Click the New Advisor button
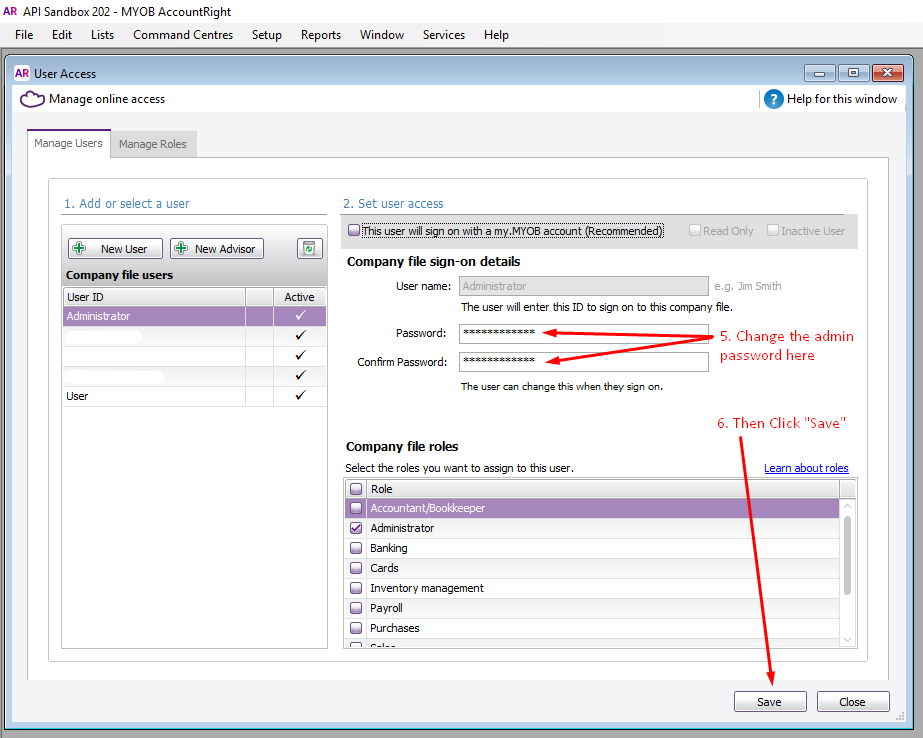This screenshot has width=923, height=738. pos(217,248)
